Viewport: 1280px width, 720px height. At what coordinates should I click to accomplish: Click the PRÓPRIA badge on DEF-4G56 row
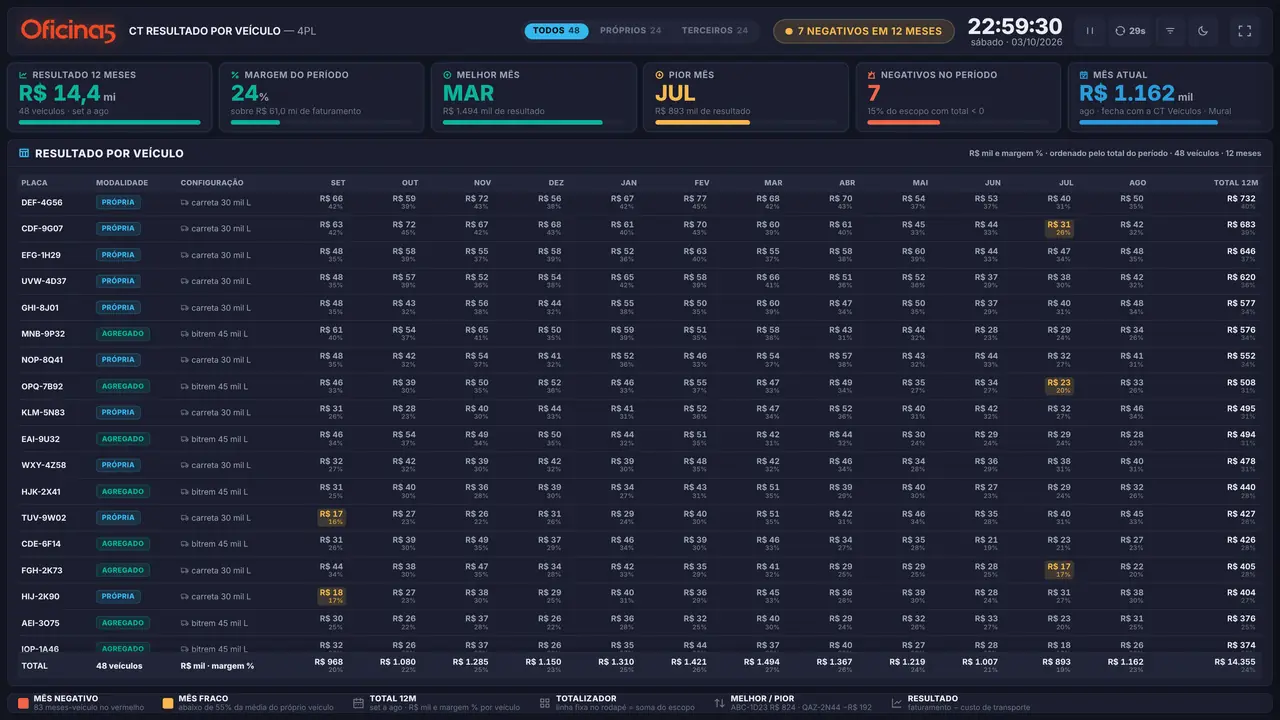coord(118,202)
